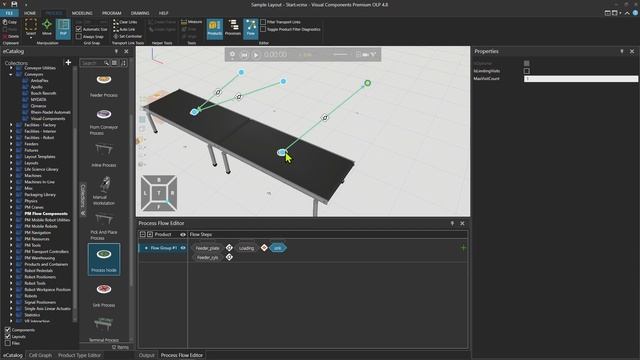Toggle the Flow editor button
The image size is (640, 360).
[251, 29]
